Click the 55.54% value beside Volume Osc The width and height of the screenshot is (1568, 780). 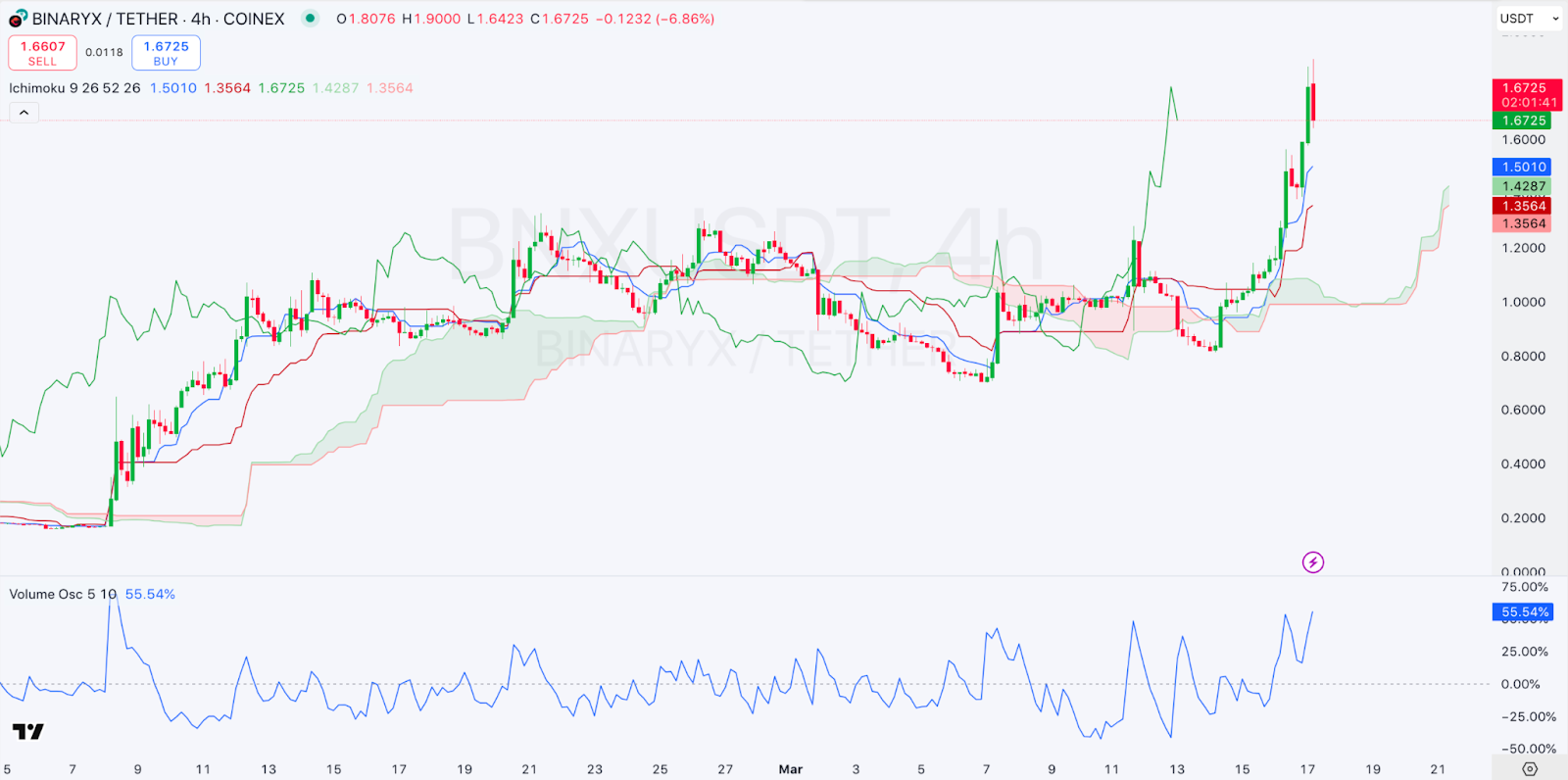(150, 594)
